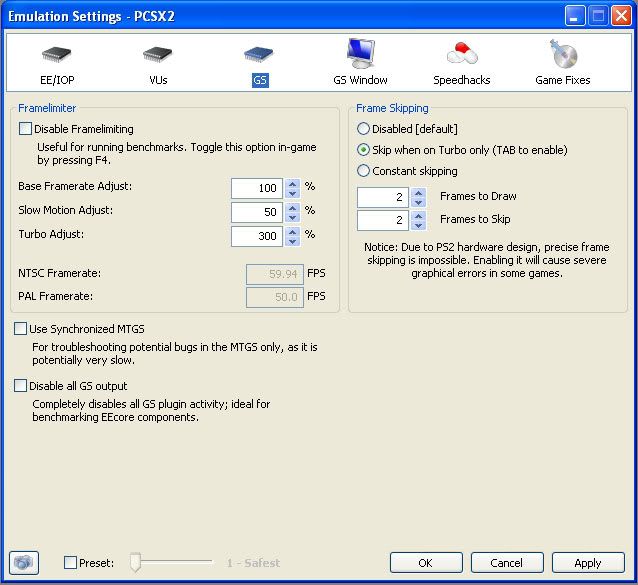This screenshot has height=585, width=638.
Task: Click the NTSC Framerate 59.94 field
Action: pyautogui.click(x=275, y=274)
